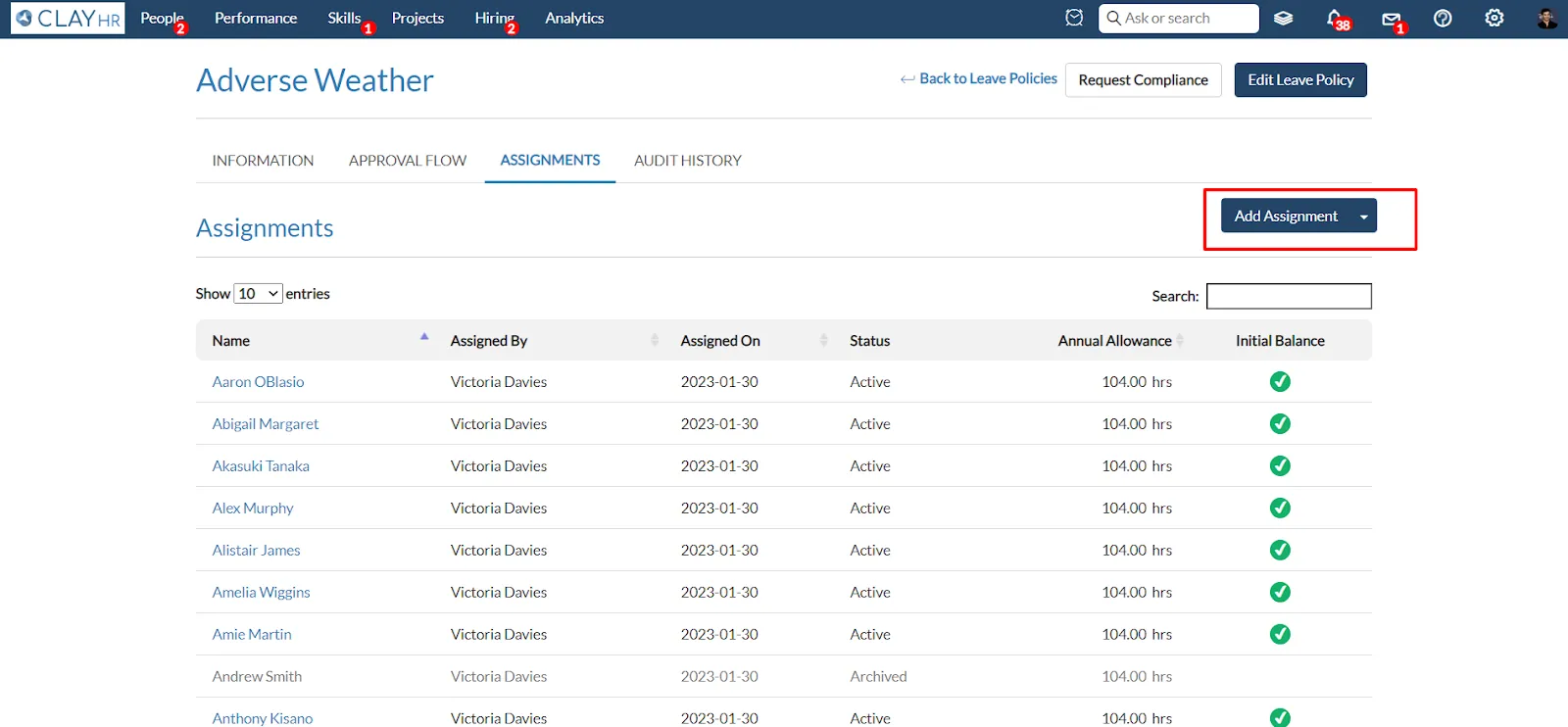Click Aaron OBlasio's initial balance green checkmark
This screenshot has height=727, width=1568.
(x=1280, y=382)
